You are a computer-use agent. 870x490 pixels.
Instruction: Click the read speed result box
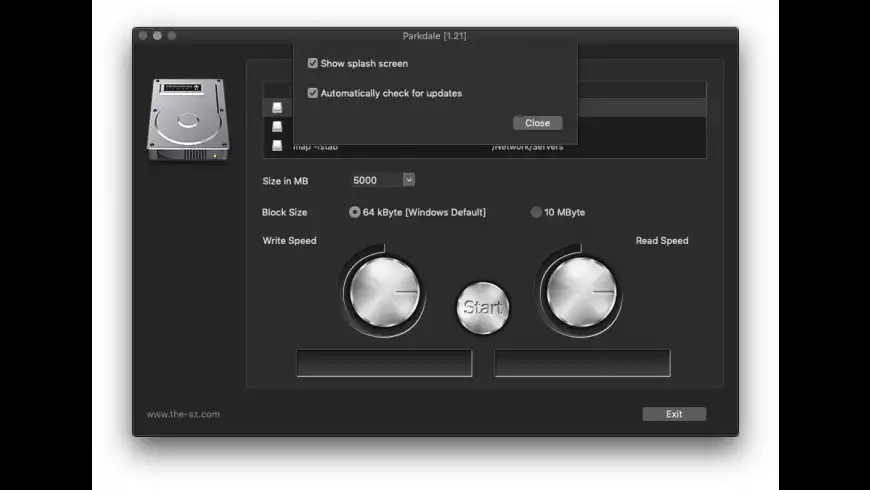[x=582, y=363]
